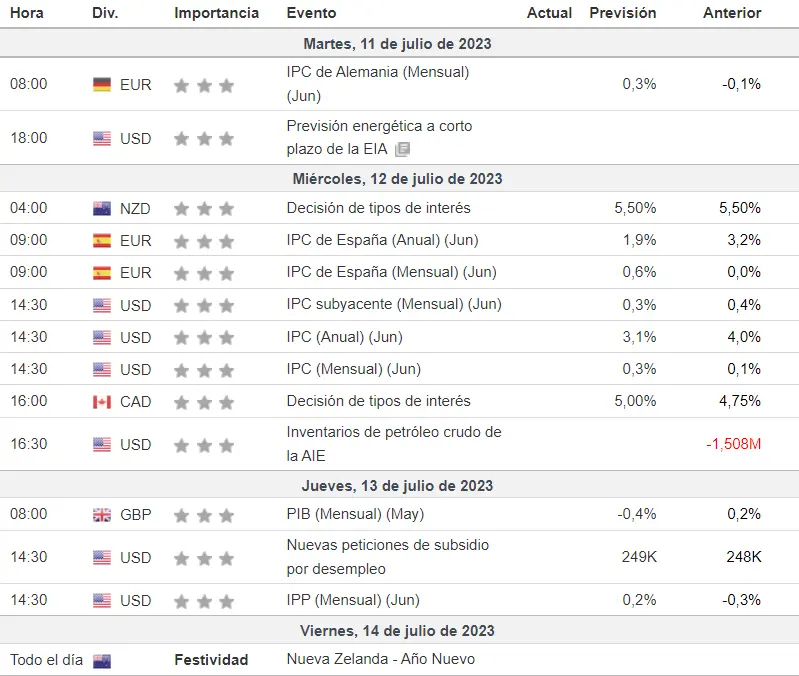
Task: Click the Importancia column header
Action: (217, 13)
